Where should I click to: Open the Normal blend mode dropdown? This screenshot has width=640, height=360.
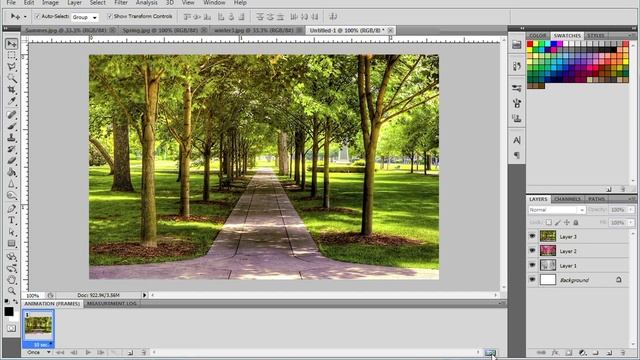tap(557, 210)
